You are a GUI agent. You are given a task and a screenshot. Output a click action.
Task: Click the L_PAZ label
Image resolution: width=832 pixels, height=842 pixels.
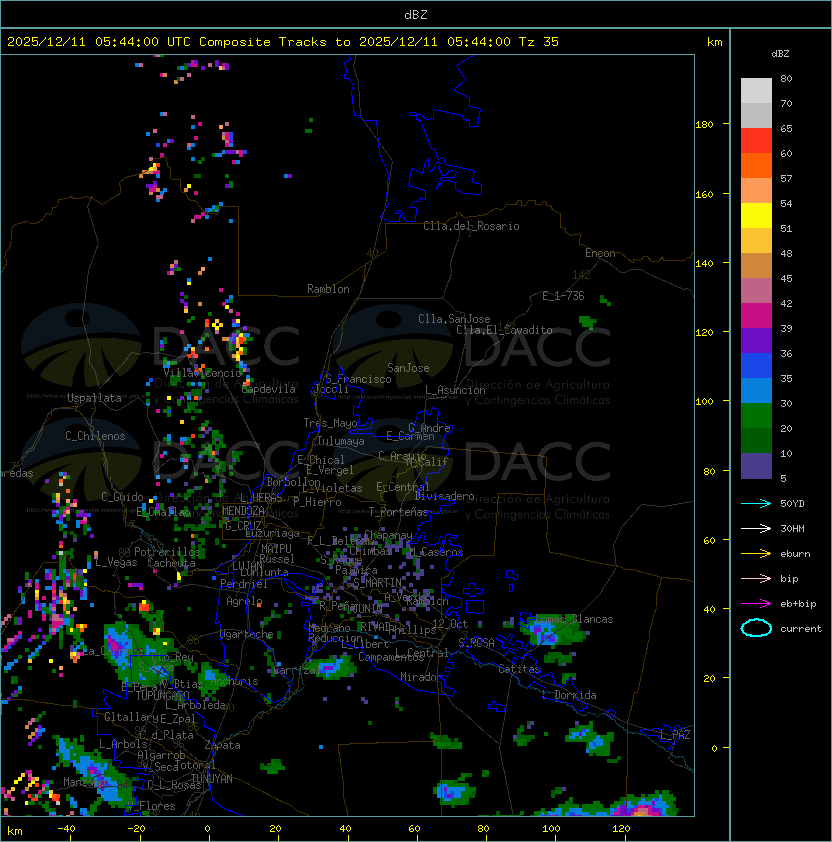point(675,735)
